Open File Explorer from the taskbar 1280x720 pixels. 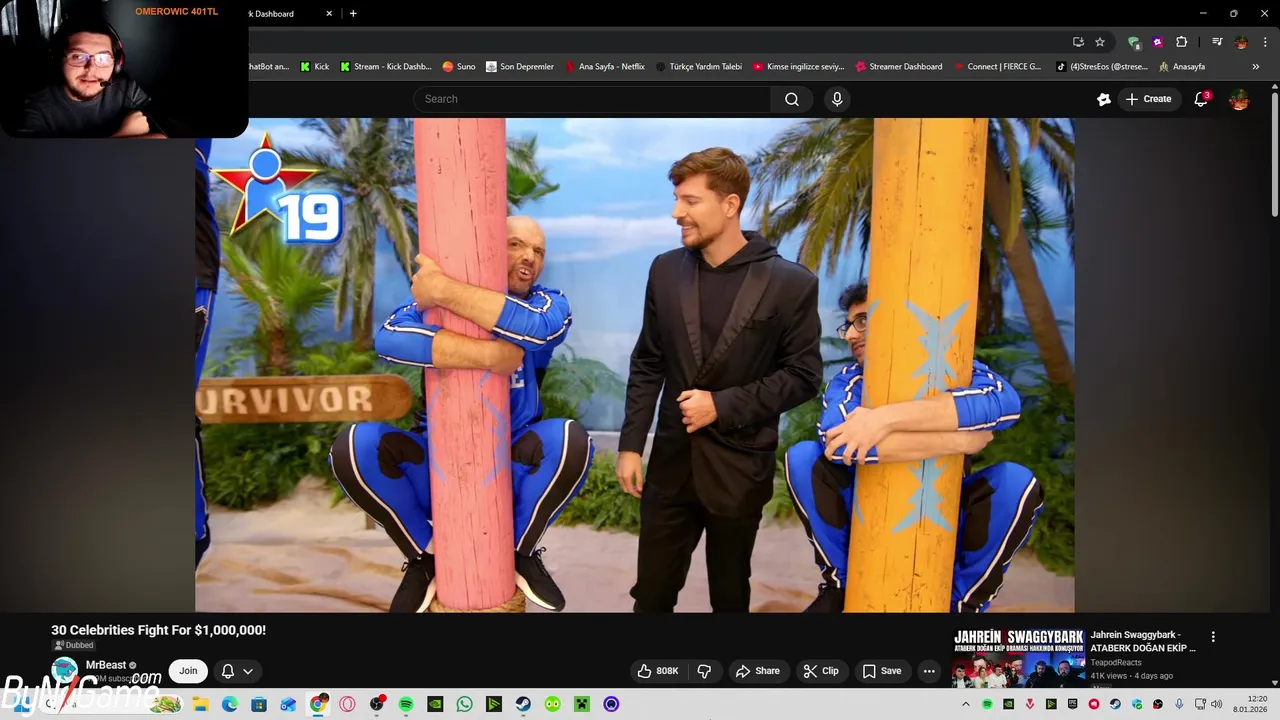click(x=200, y=704)
